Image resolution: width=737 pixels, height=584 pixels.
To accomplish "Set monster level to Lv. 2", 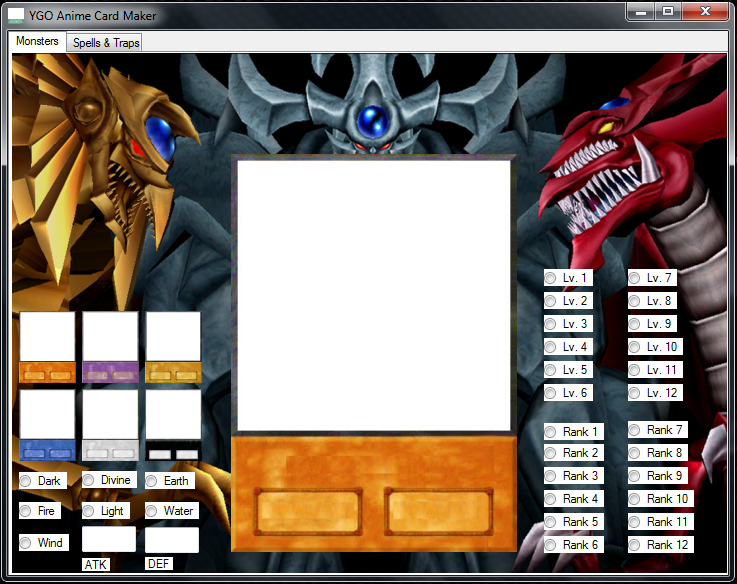I will click(568, 300).
